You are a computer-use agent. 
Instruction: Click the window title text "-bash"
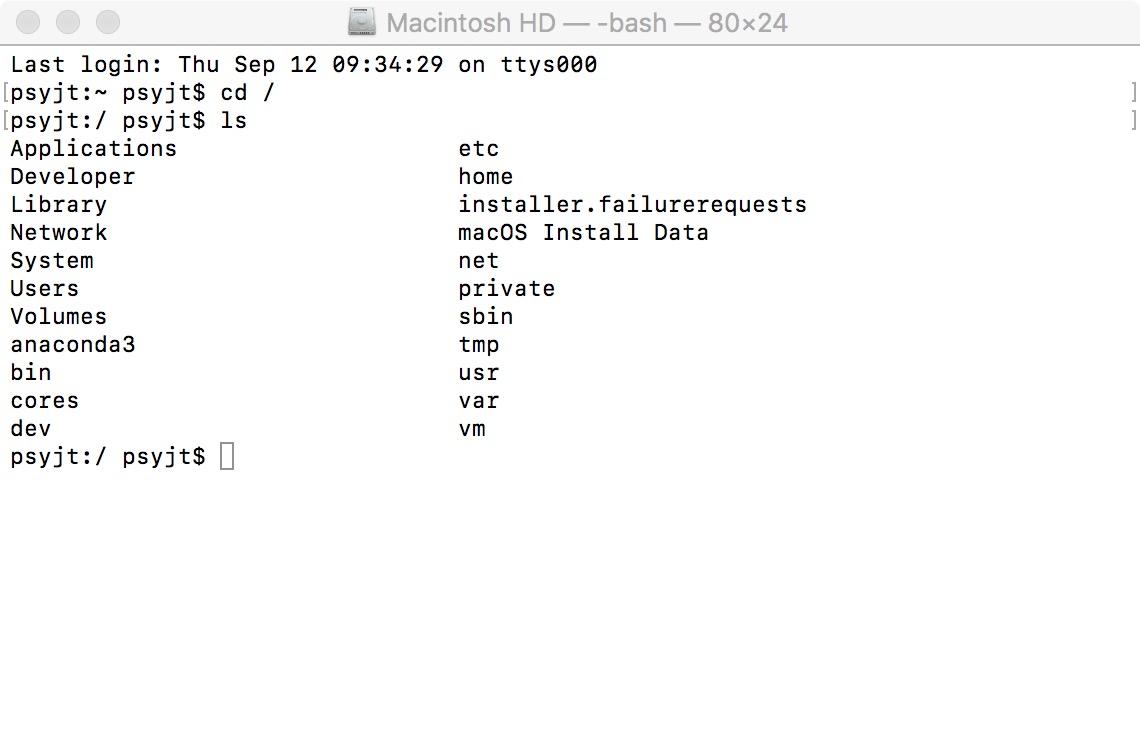pos(641,23)
